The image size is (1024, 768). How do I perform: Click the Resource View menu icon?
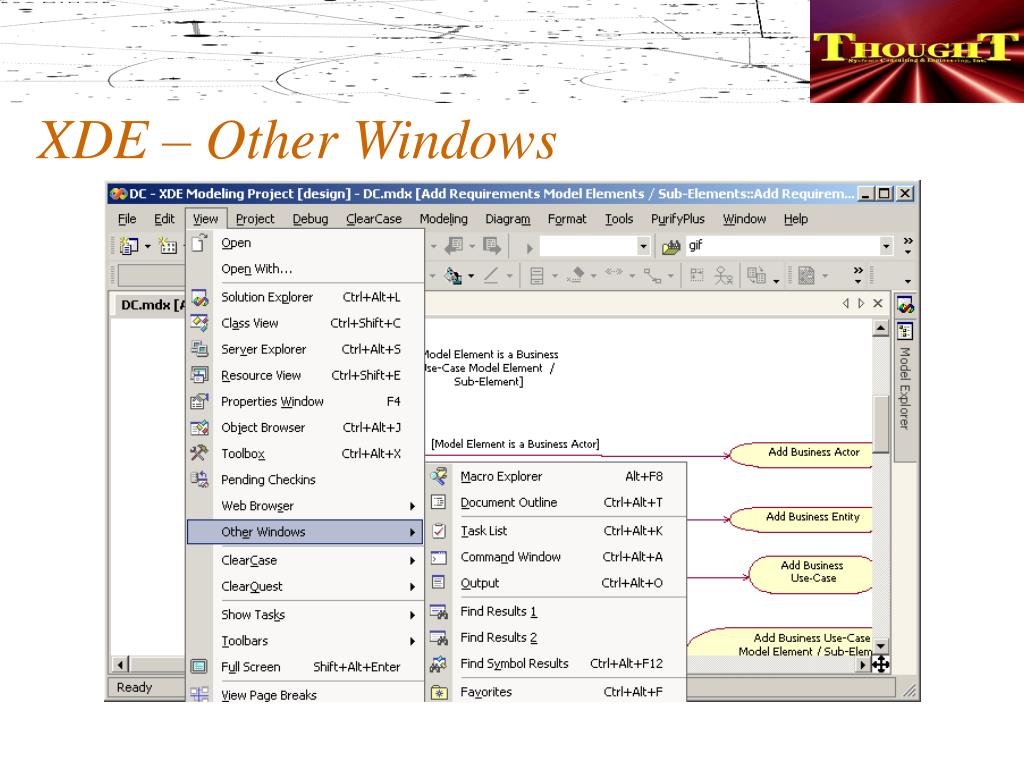tap(199, 375)
